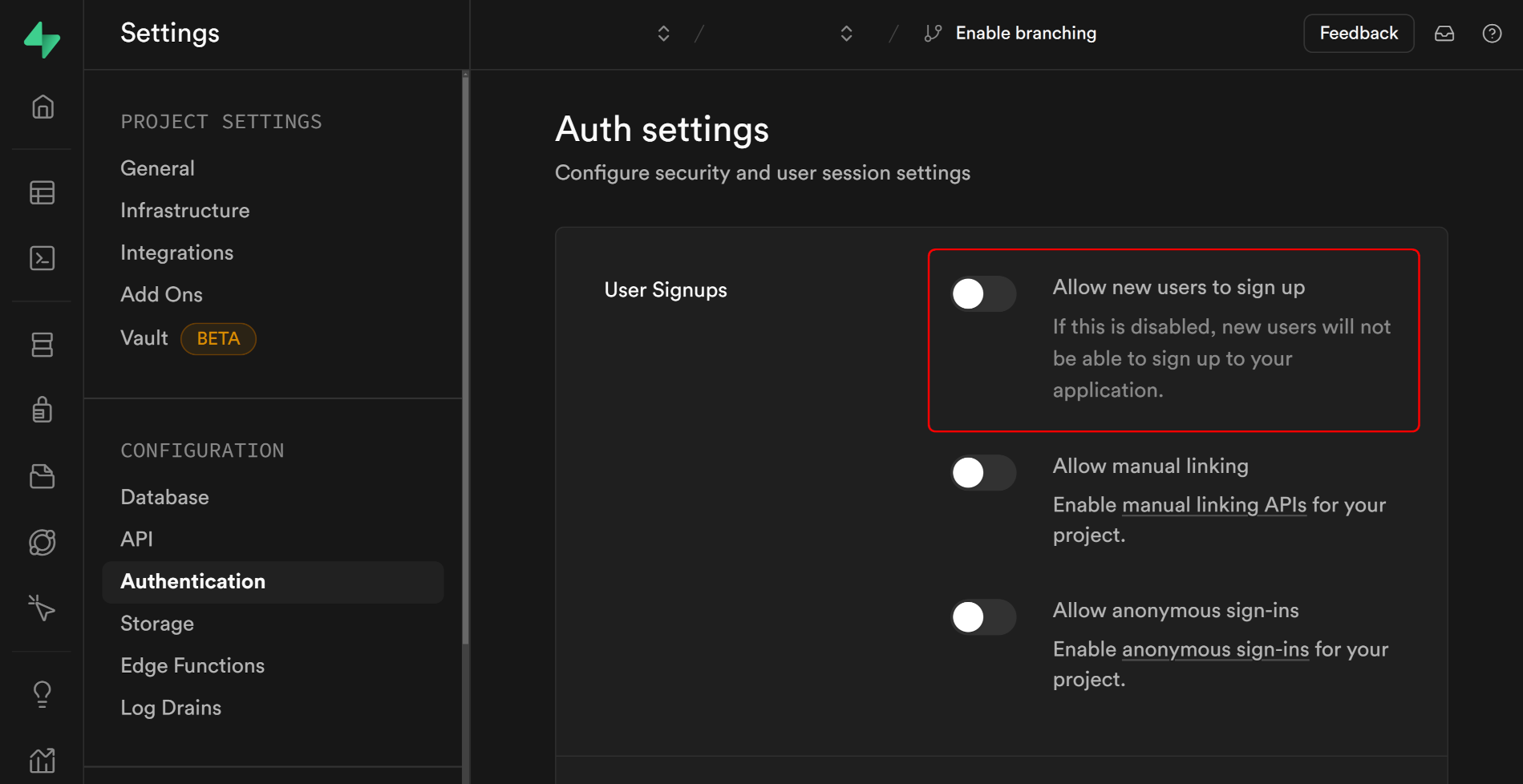The width and height of the screenshot is (1523, 784).
Task: Open Storage configuration
Action: pyautogui.click(x=157, y=624)
